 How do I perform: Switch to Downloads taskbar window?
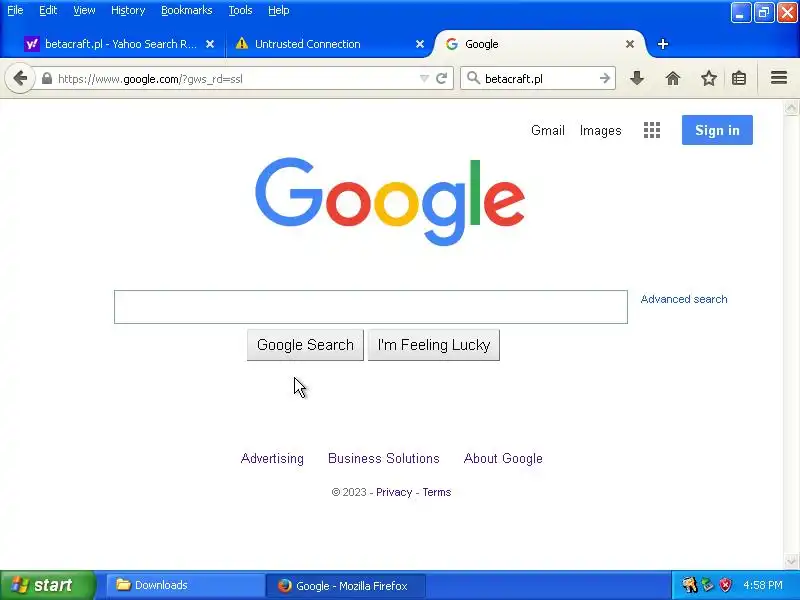185,585
